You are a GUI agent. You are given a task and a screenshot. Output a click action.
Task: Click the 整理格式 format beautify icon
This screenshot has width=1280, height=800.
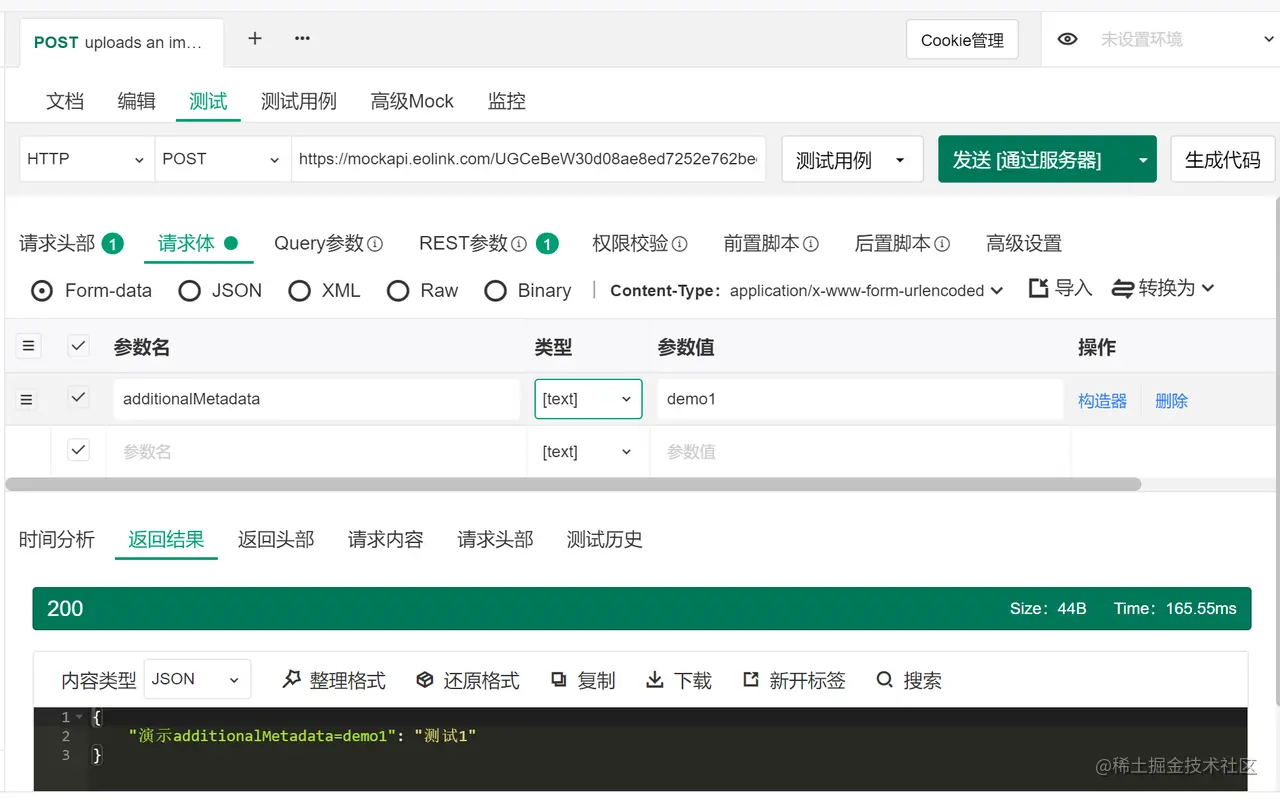pos(292,680)
